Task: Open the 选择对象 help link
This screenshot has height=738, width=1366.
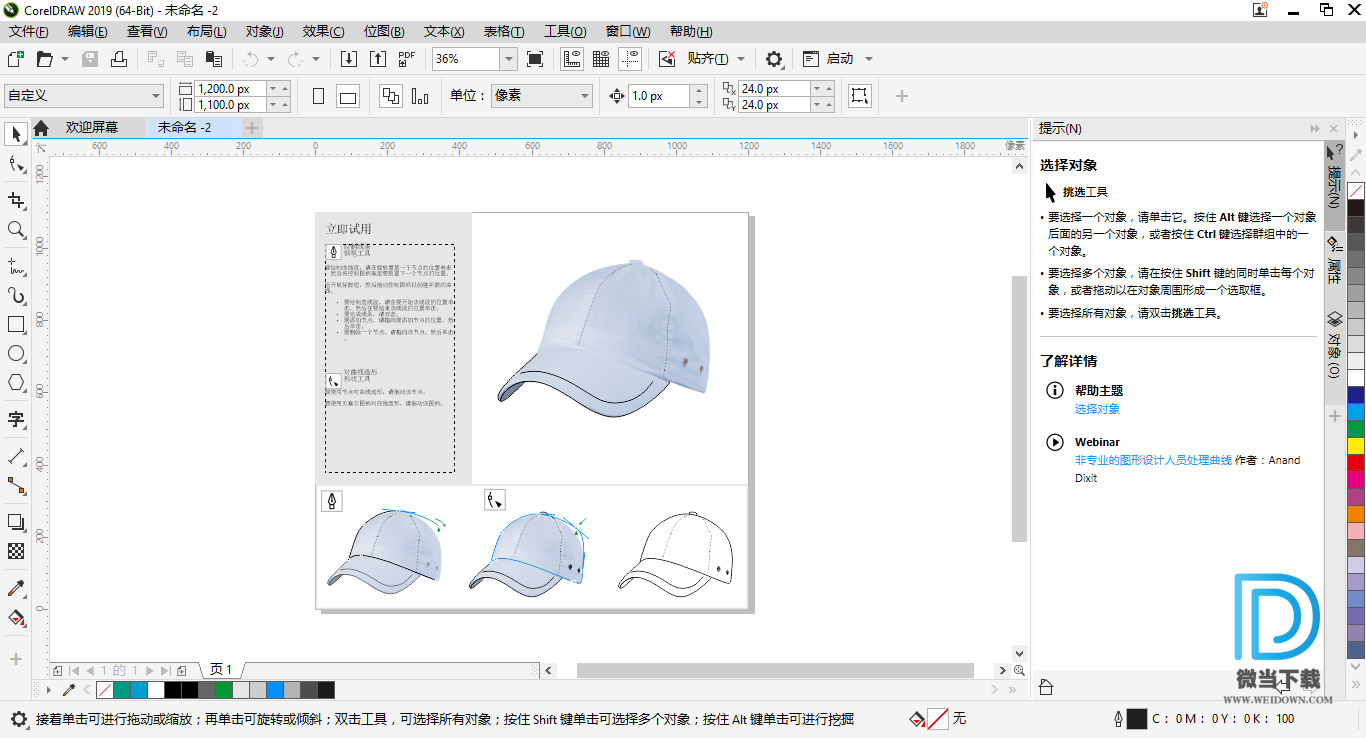Action: coord(1097,409)
